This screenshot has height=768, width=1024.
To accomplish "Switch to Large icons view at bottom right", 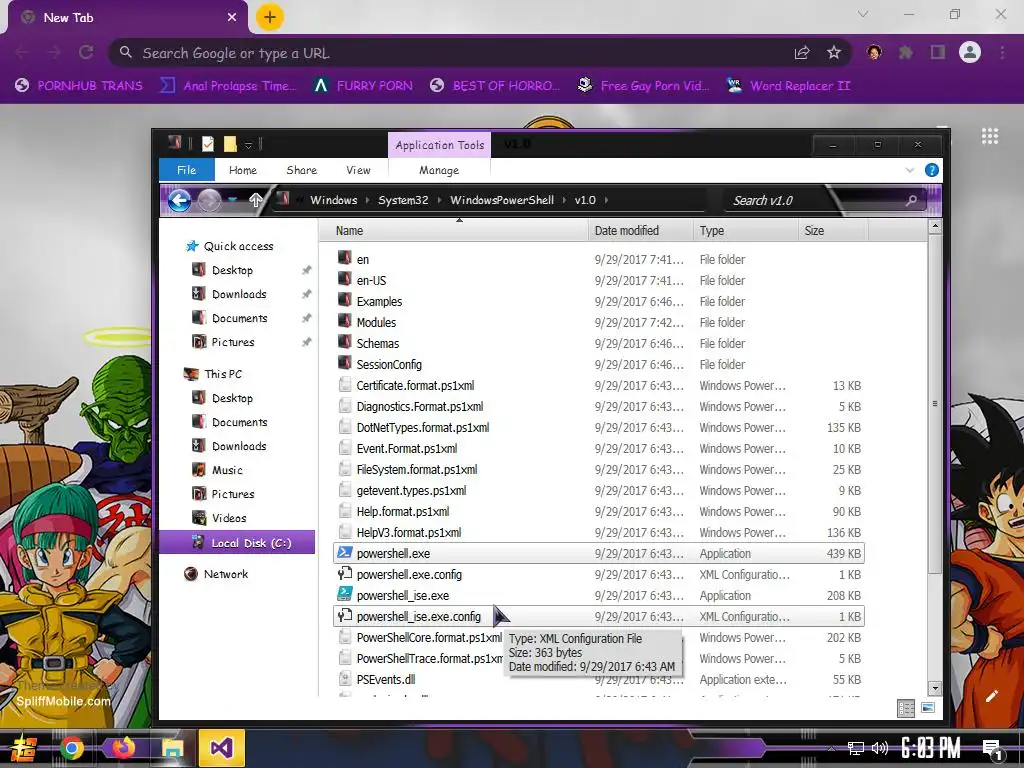I will 927,708.
